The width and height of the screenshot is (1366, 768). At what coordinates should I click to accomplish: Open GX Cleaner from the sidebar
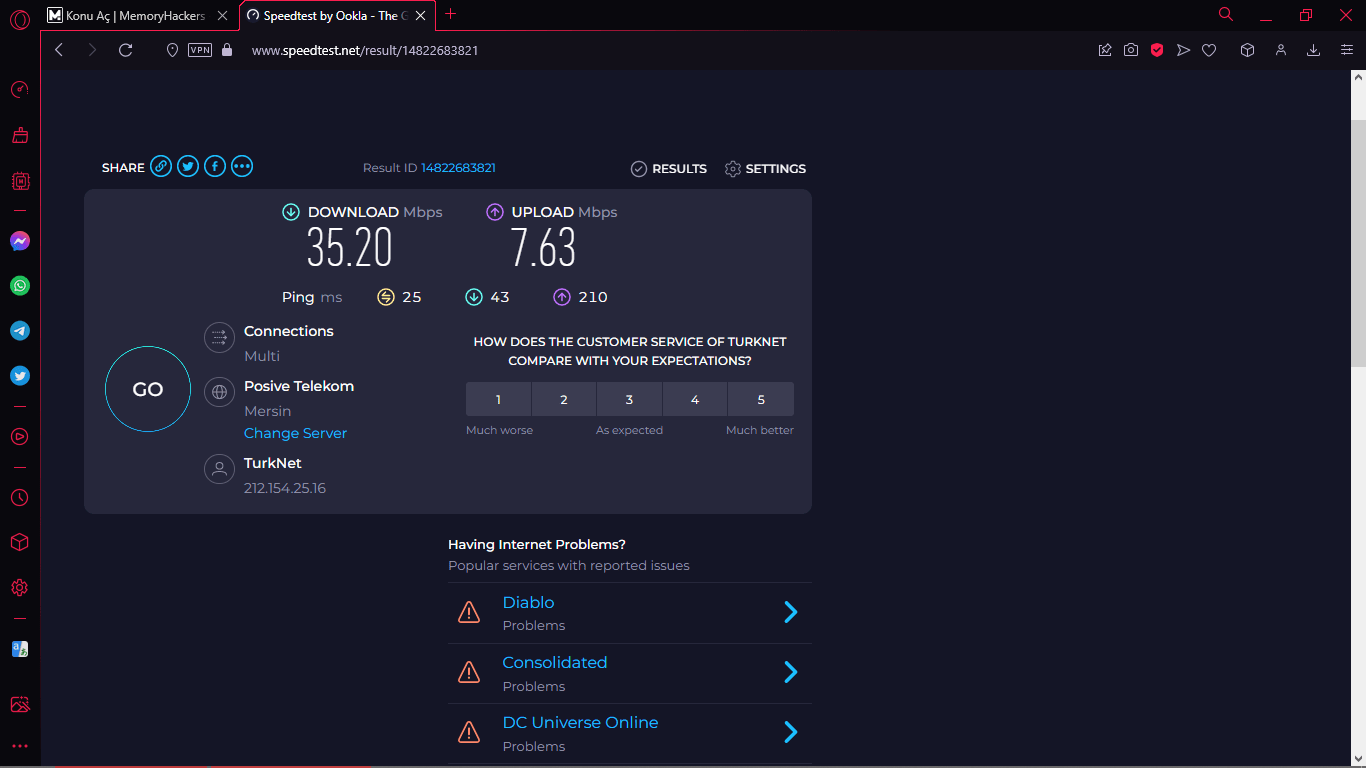point(20,135)
